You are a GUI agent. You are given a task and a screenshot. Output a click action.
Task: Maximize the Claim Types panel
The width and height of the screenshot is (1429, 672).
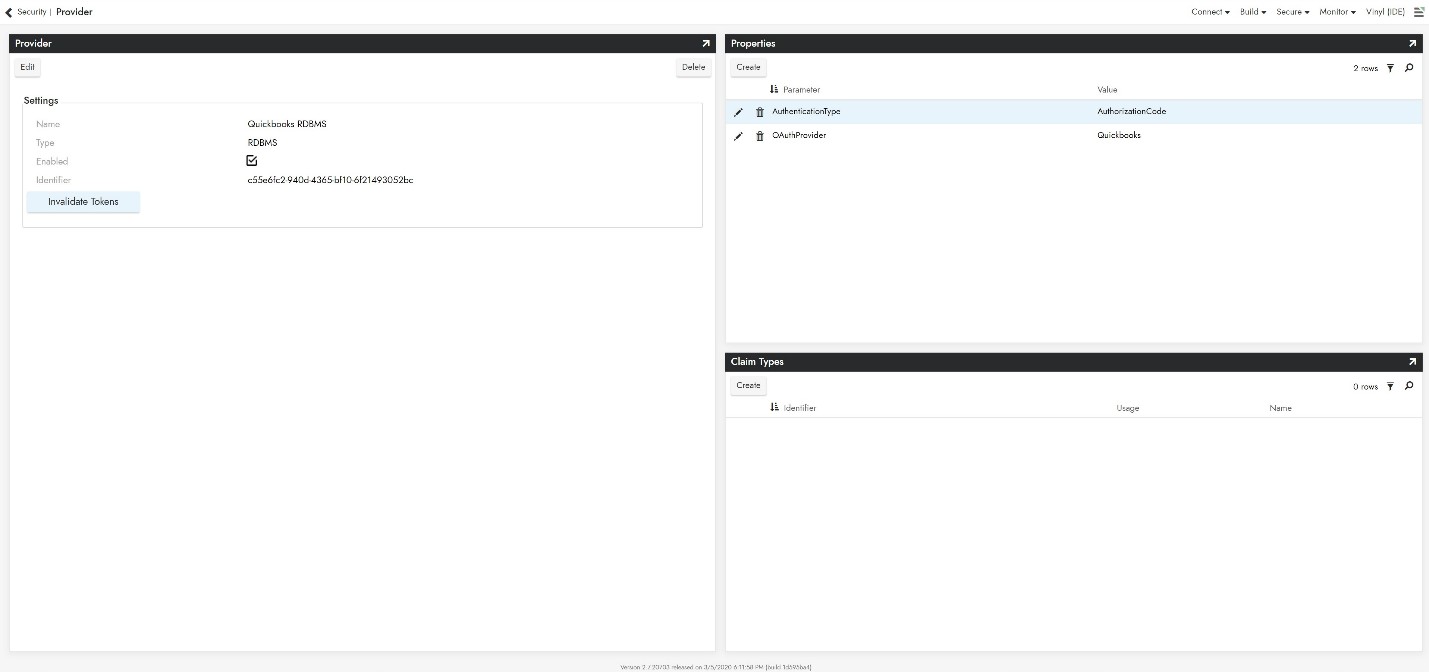tap(1412, 362)
